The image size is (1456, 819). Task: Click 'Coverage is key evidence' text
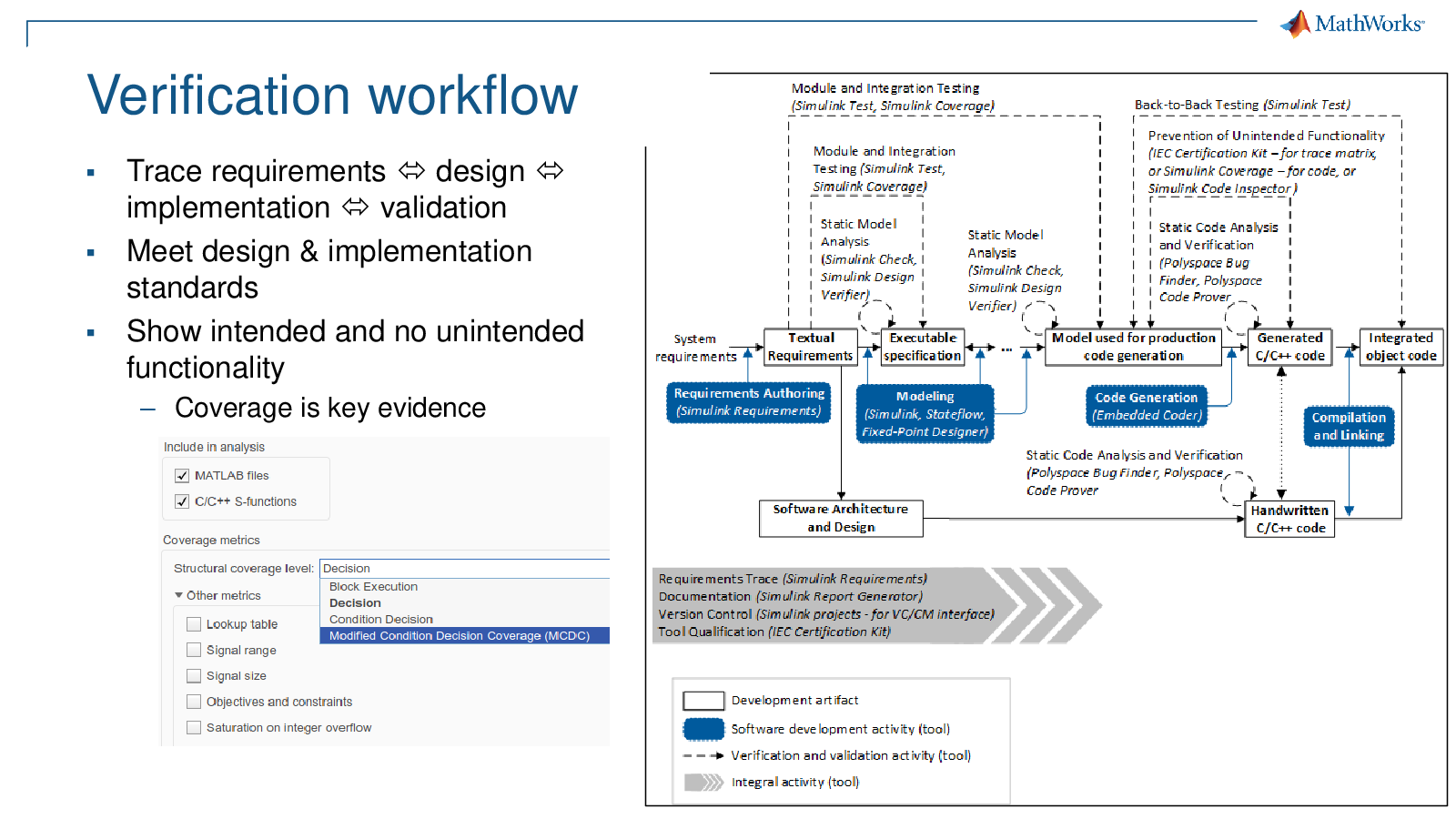click(x=330, y=408)
